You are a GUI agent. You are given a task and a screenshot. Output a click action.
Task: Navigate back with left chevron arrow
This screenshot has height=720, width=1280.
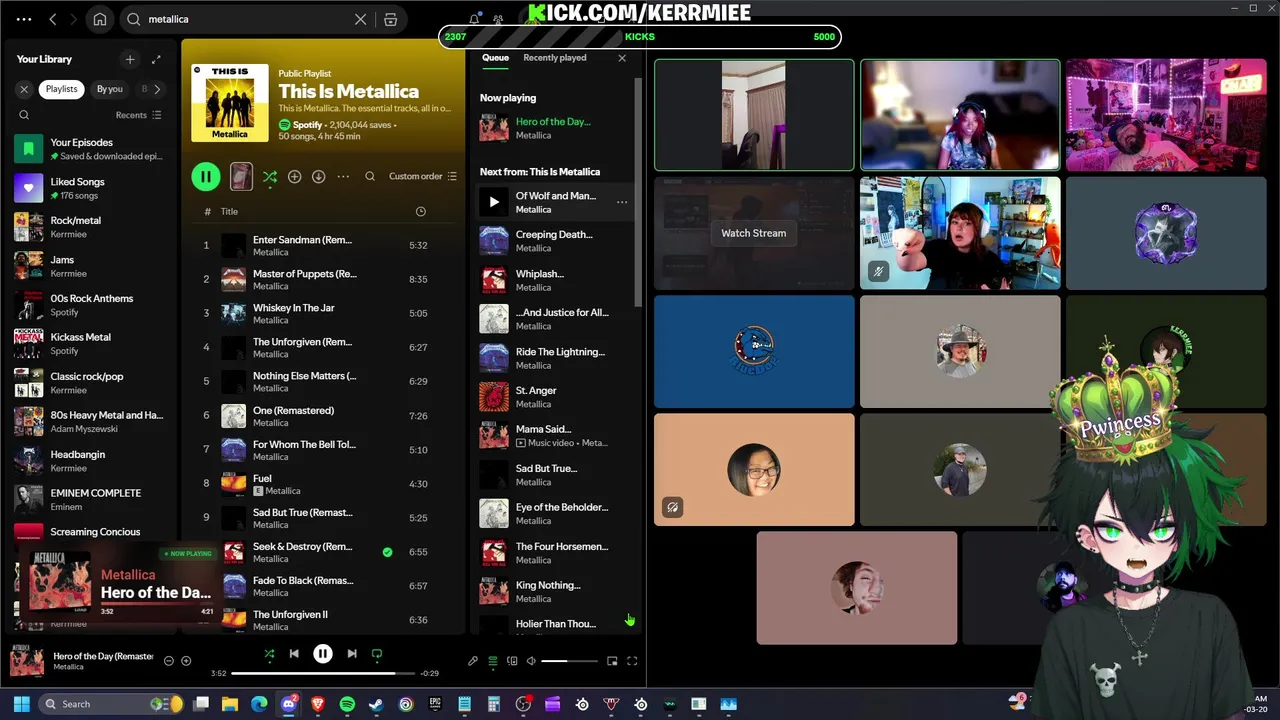pyautogui.click(x=53, y=19)
